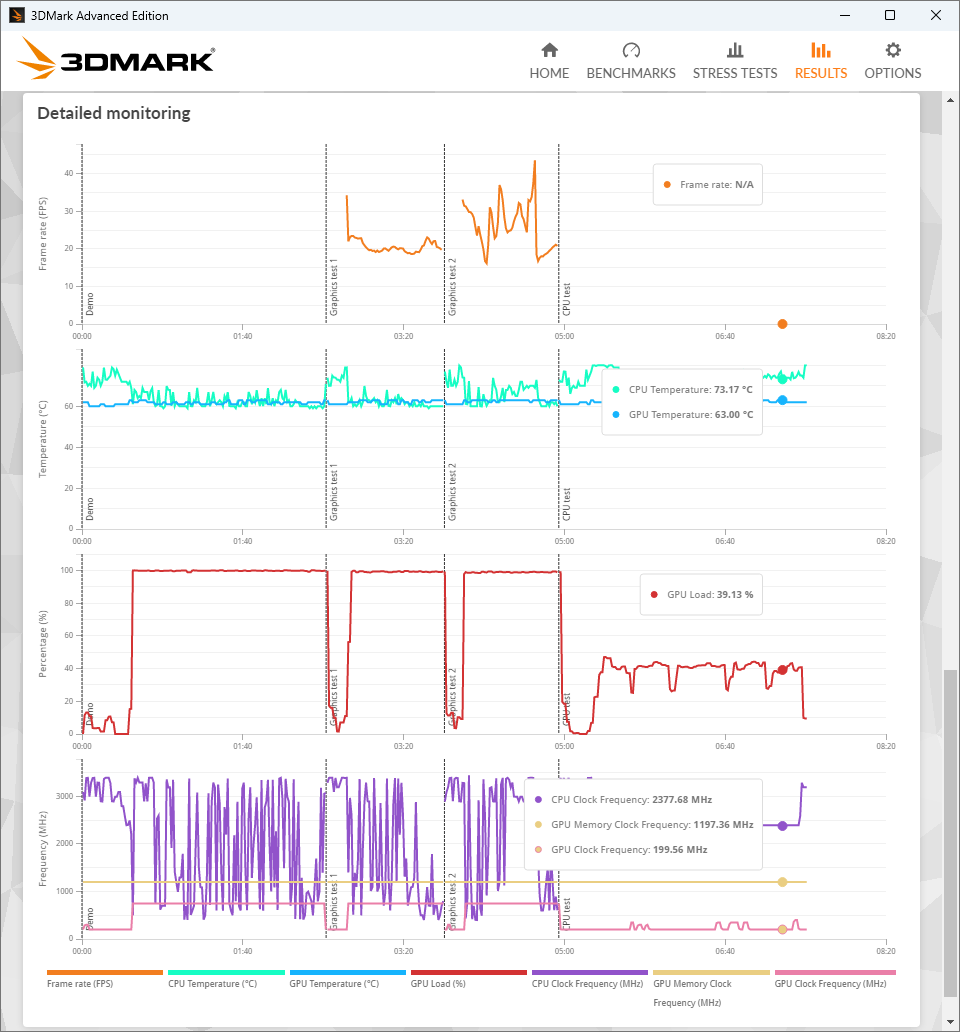Click the 3DMark logo in header

(x=116, y=60)
